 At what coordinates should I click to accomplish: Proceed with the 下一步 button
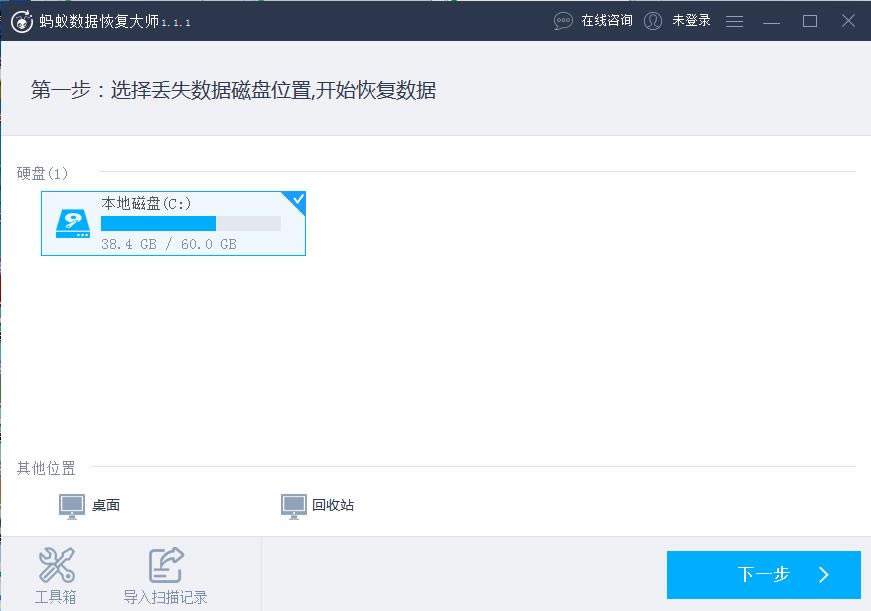click(764, 575)
